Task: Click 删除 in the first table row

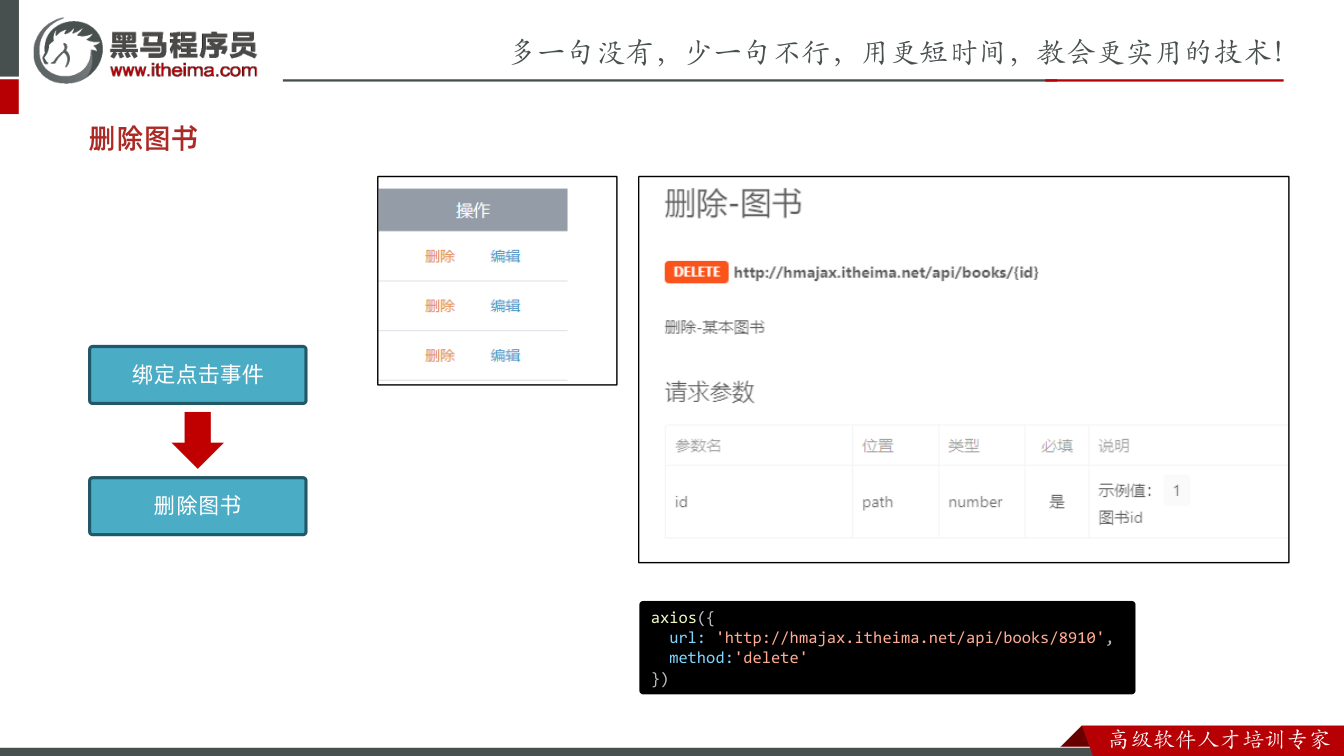Action: click(x=440, y=256)
